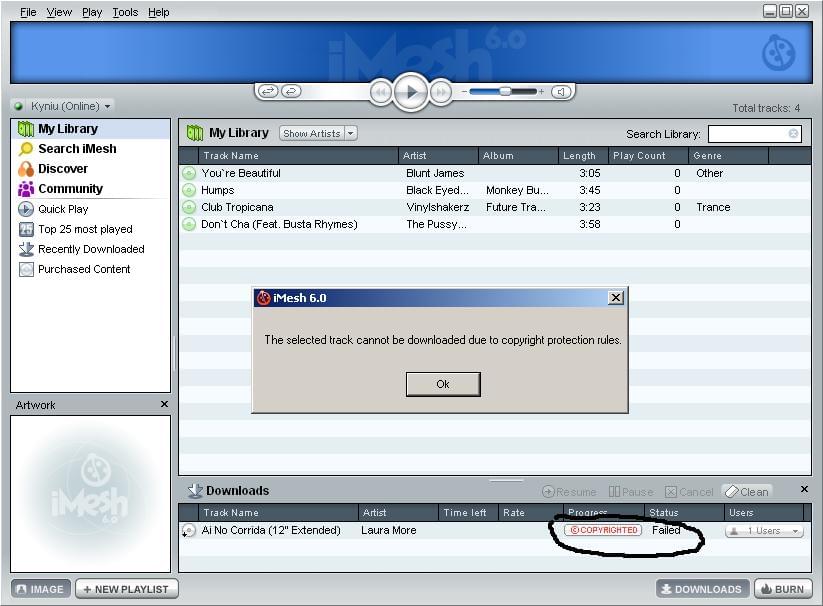Viewport: 823px width, 606px height.
Task: Open the View menu
Action: pos(59,12)
